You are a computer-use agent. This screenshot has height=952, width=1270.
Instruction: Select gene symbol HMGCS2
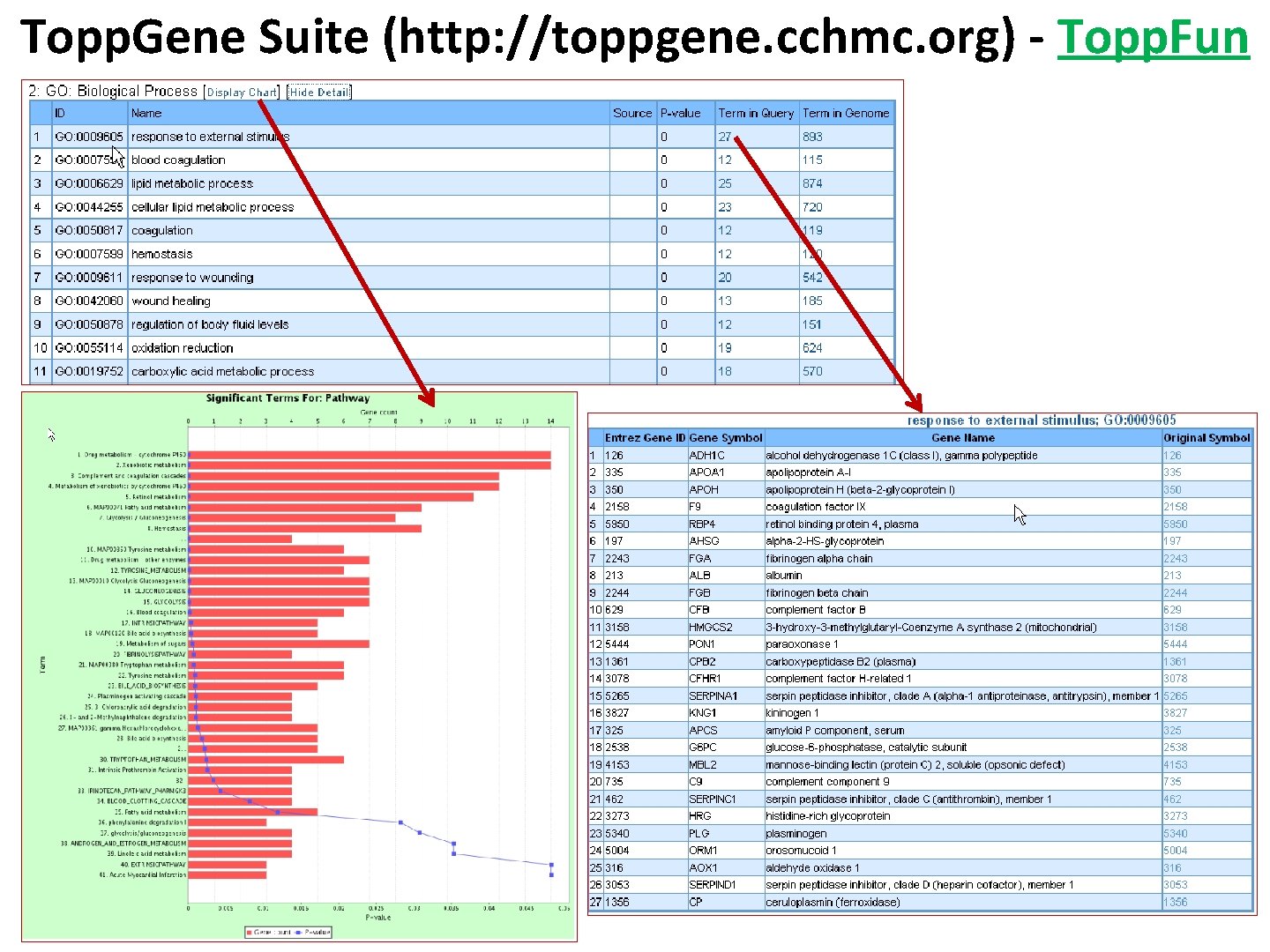coord(711,628)
